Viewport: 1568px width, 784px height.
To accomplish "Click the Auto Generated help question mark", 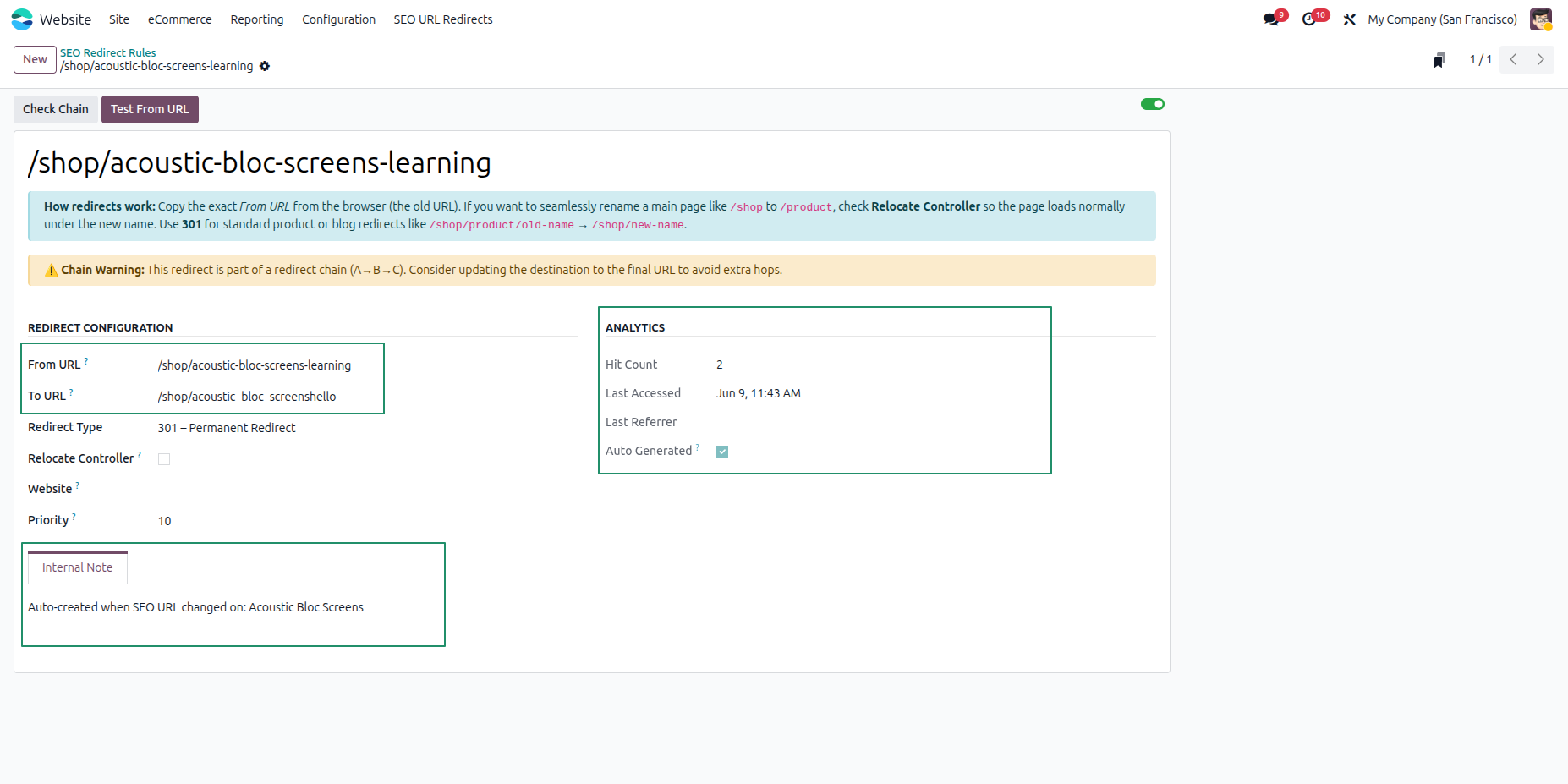I will [698, 447].
